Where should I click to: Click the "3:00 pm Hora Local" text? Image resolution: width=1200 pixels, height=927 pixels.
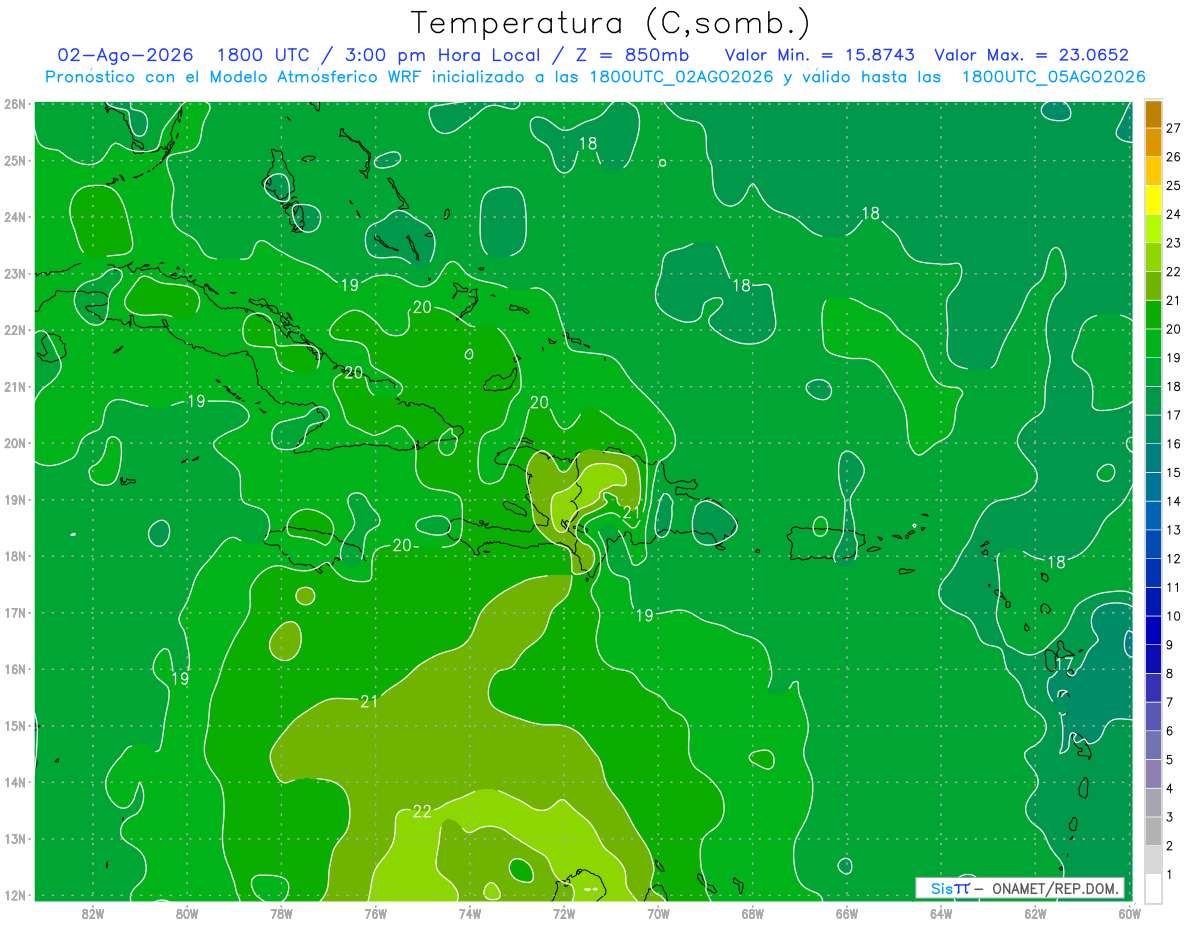[441, 56]
